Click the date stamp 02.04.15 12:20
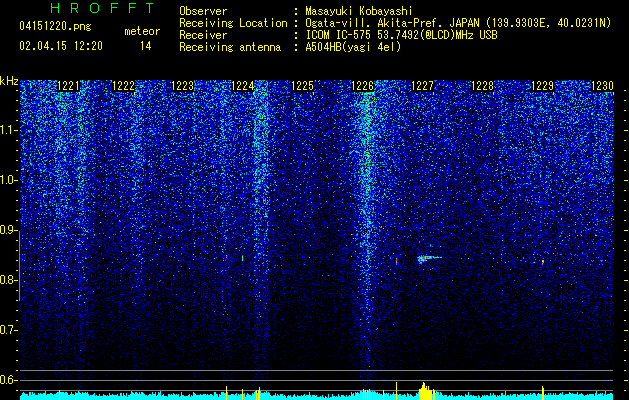 61,46
